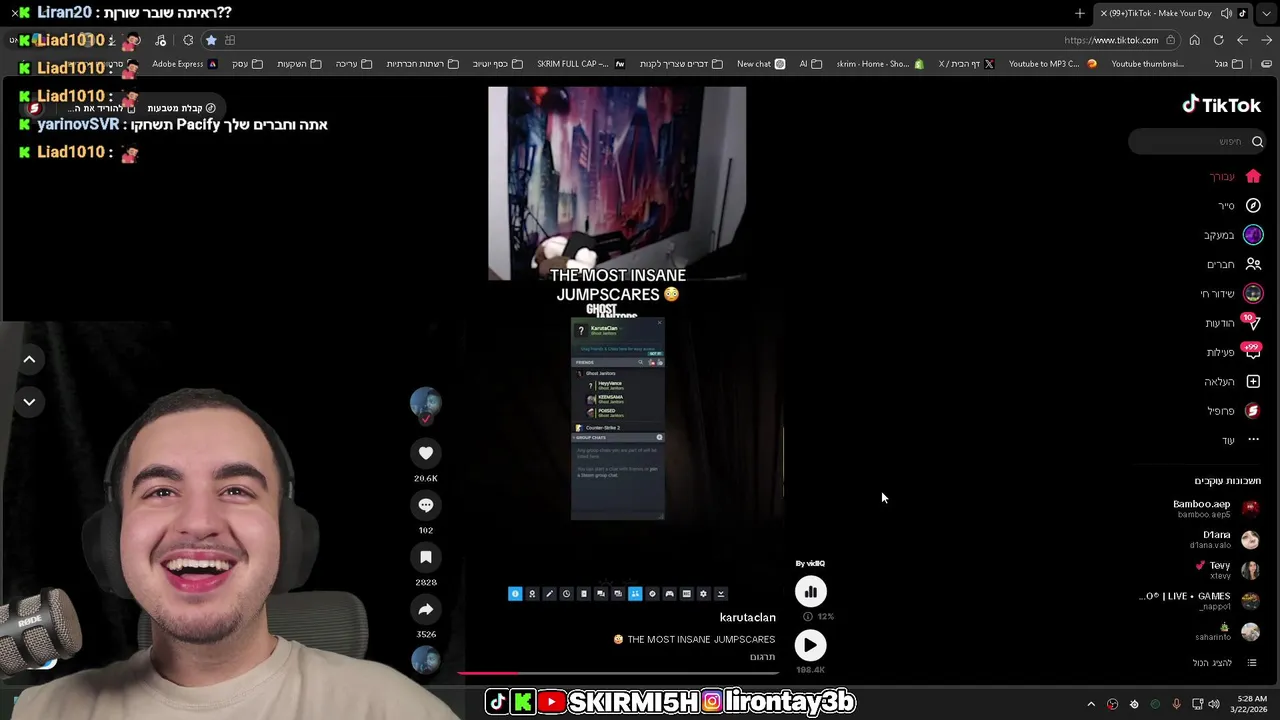The height and width of the screenshot is (720, 1280).
Task: Open the Youtube to MP3 C... bookmark
Action: click(1053, 64)
